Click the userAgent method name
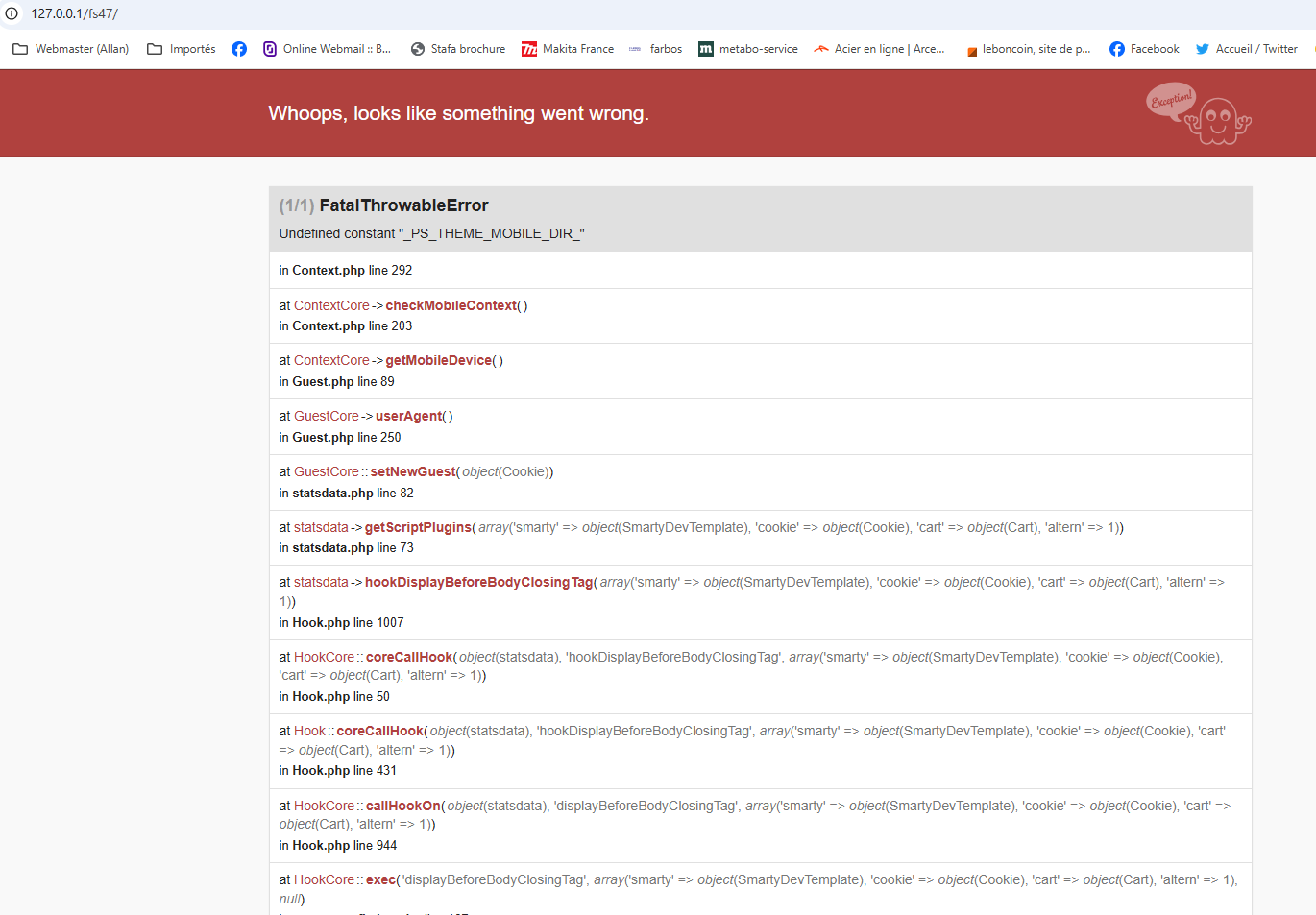 tap(409, 416)
